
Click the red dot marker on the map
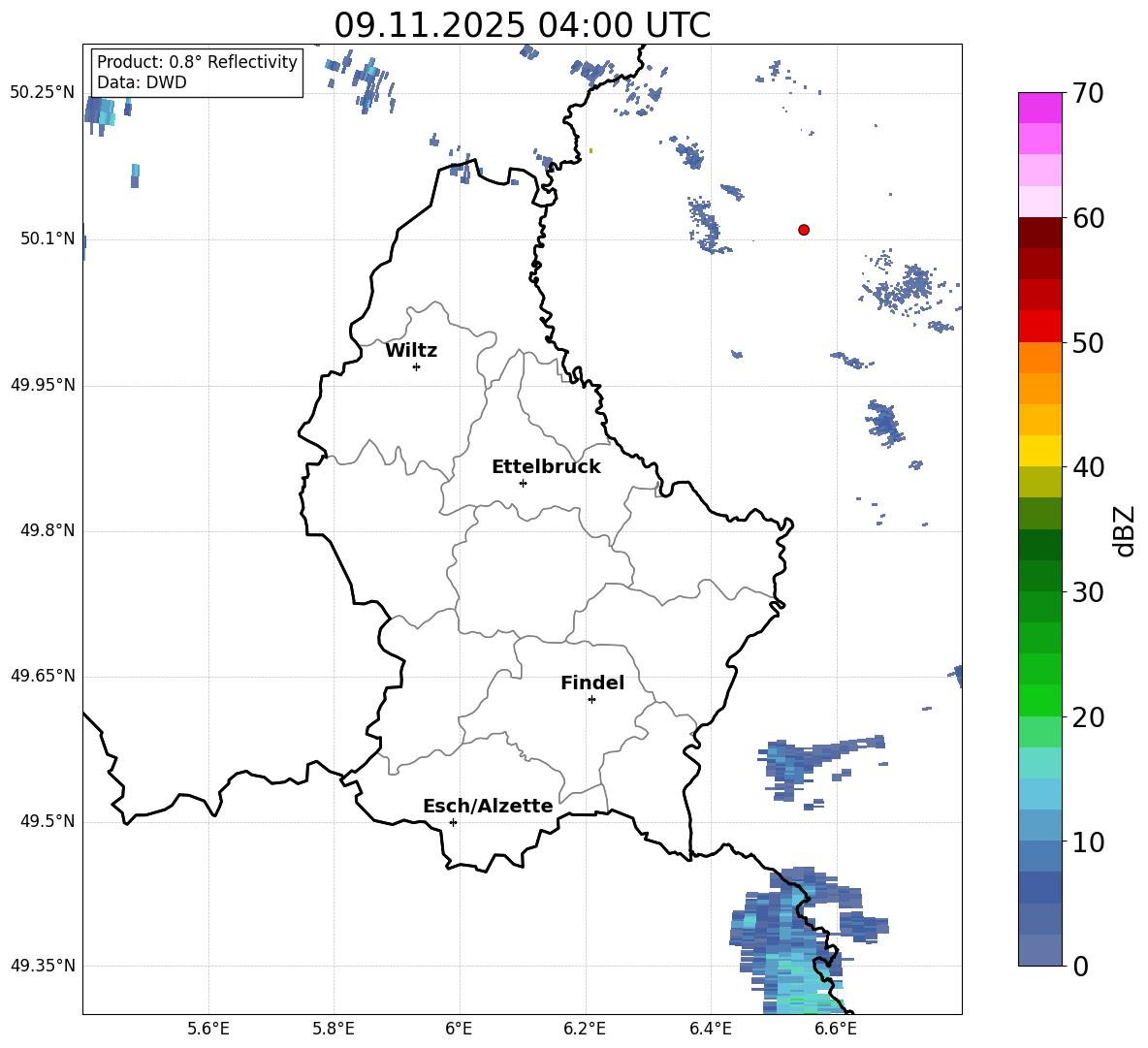(x=803, y=230)
